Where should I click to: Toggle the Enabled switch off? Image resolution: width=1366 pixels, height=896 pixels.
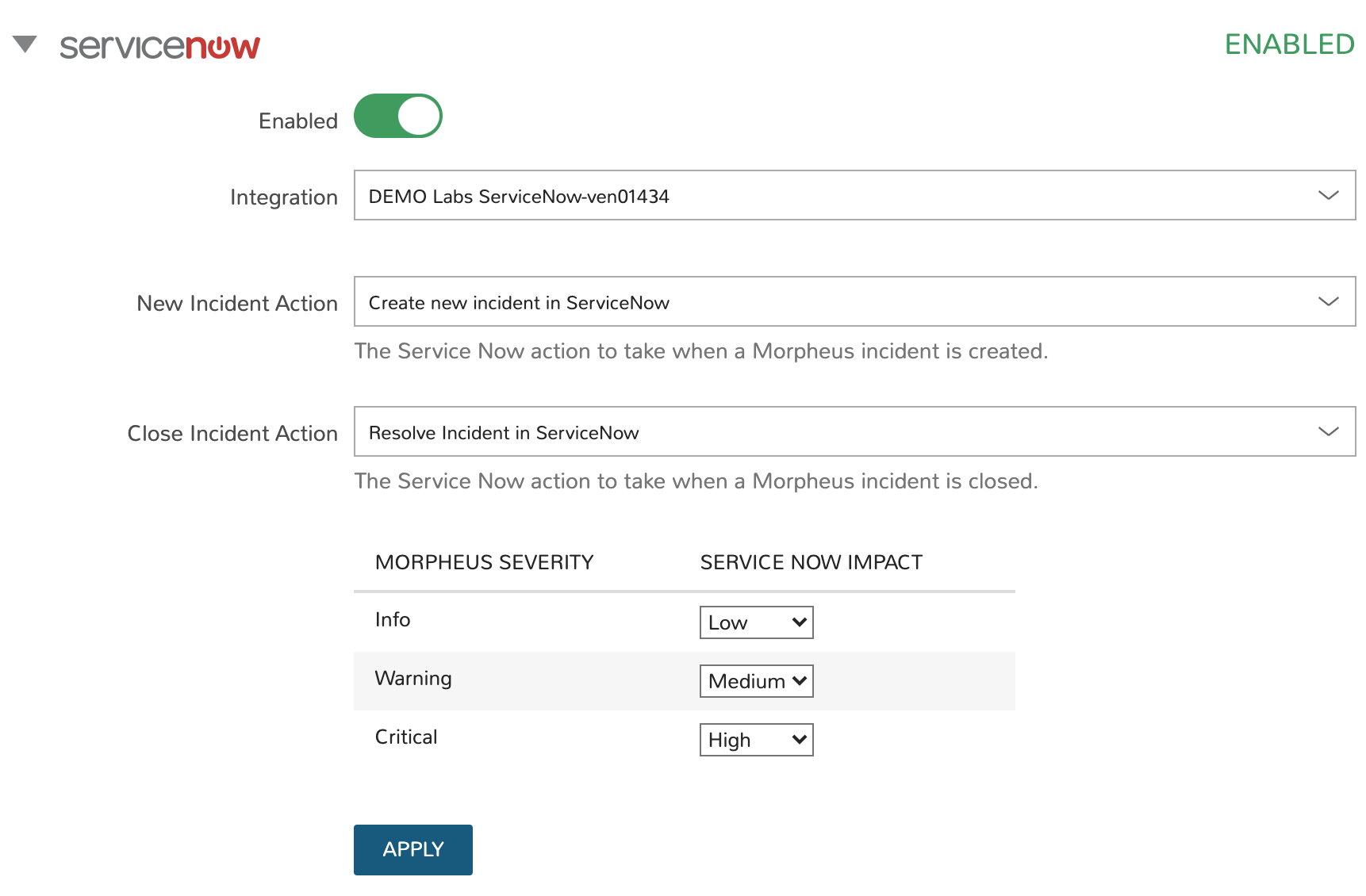click(397, 117)
